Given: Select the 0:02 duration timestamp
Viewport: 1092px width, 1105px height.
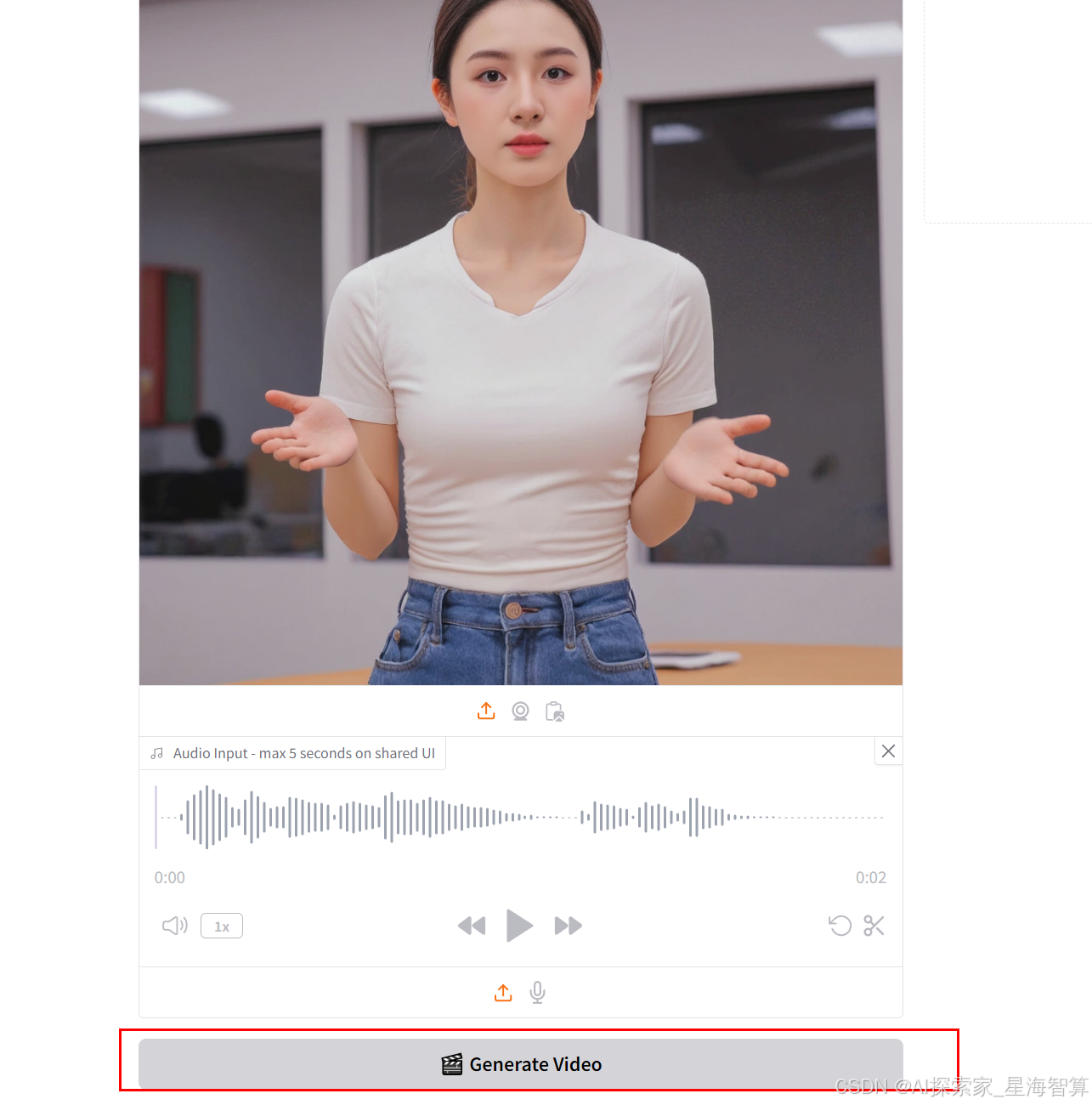Looking at the screenshot, I should pos(871,877).
